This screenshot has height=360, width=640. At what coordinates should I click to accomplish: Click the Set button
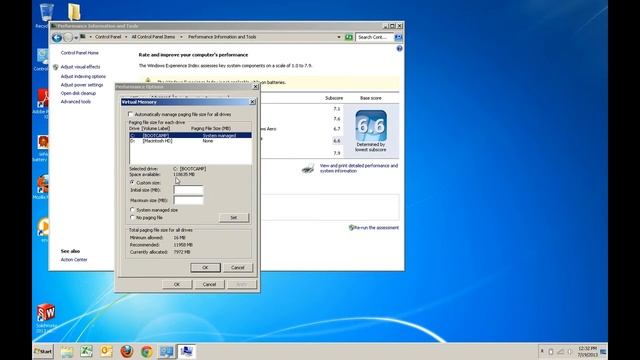click(x=233, y=218)
